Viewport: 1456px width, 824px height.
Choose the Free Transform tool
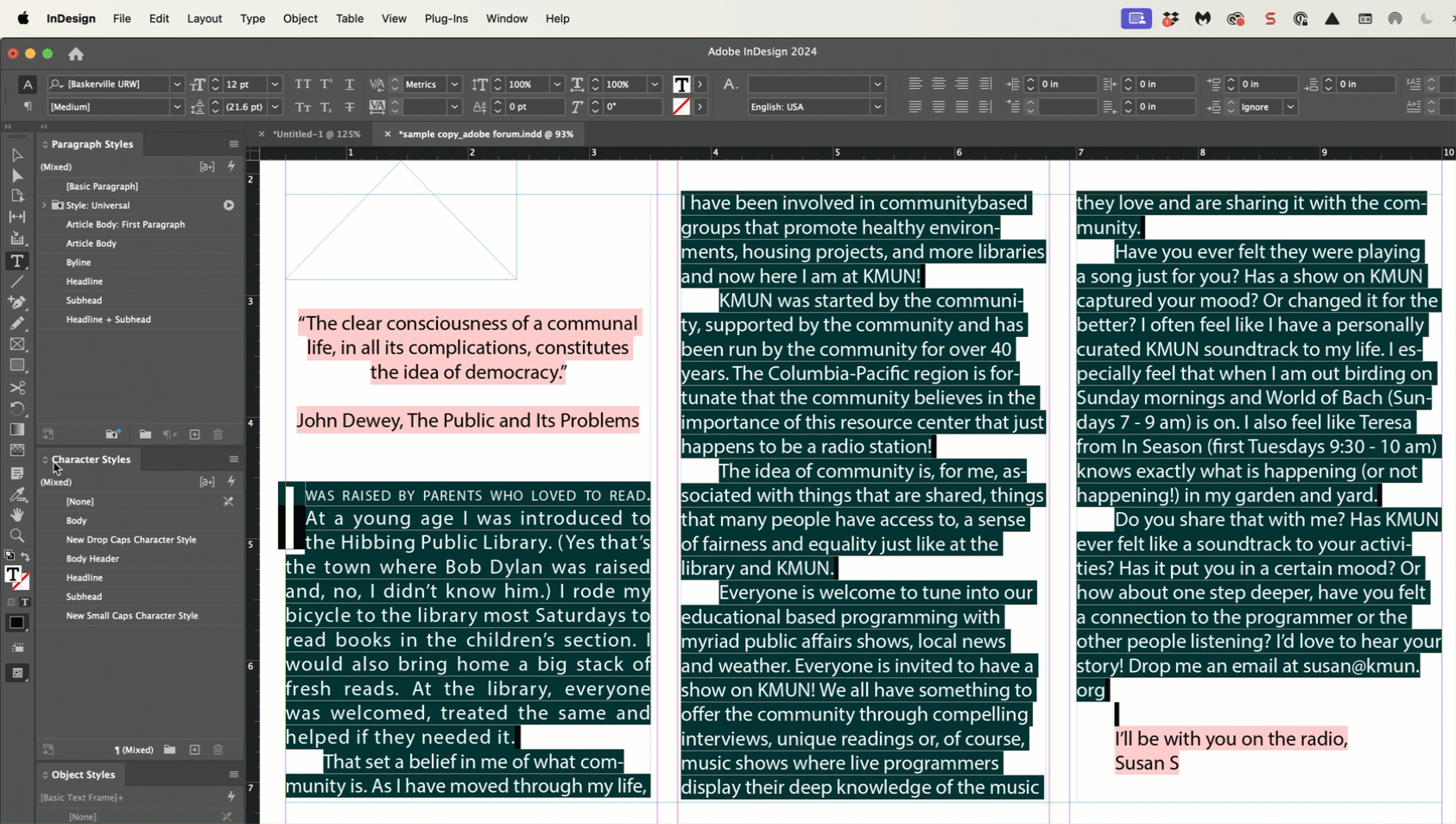click(16, 409)
